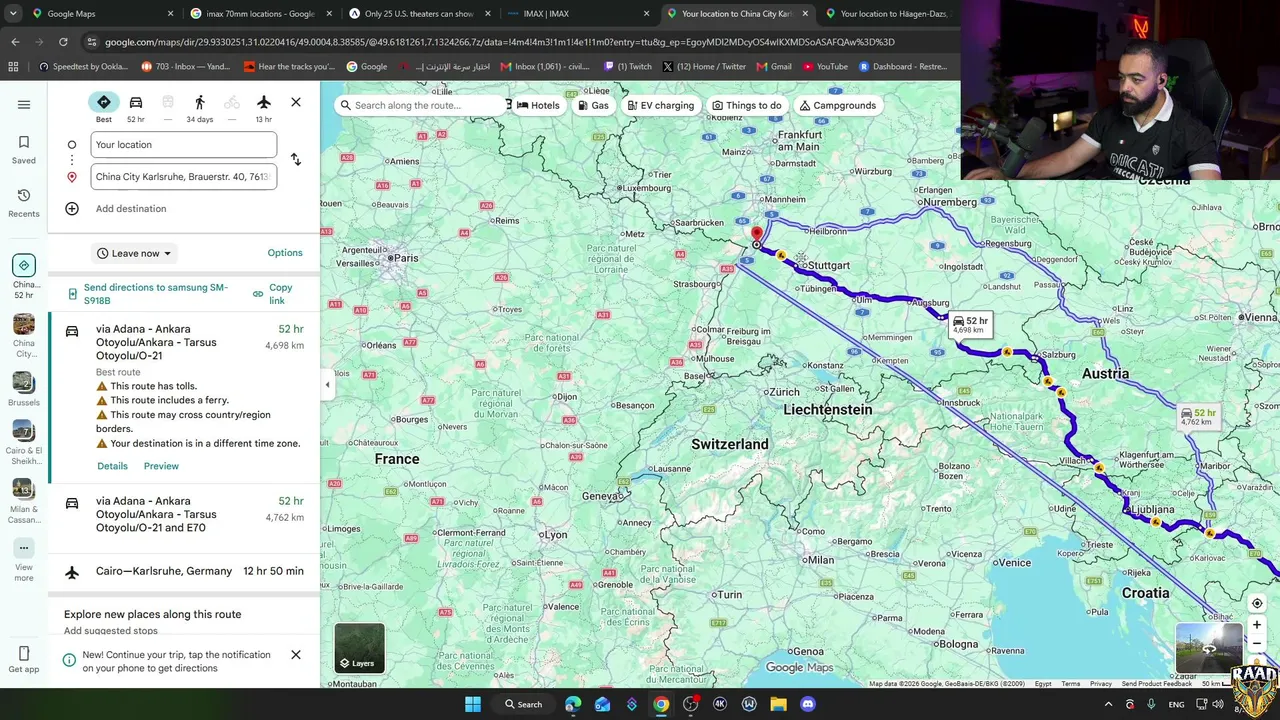Open the Google Maps hamburger menu

coord(24,104)
